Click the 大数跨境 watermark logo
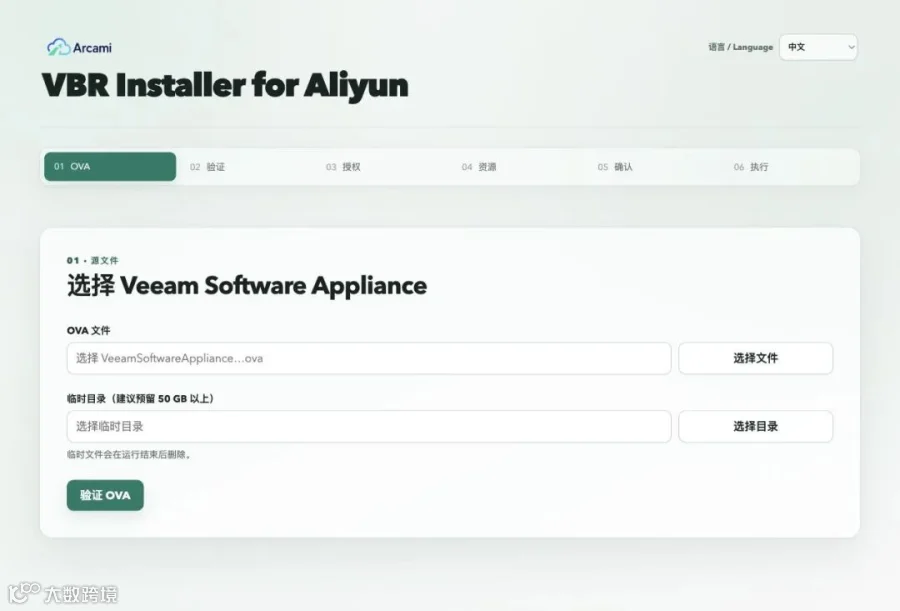This screenshot has width=900, height=611. click(63, 593)
